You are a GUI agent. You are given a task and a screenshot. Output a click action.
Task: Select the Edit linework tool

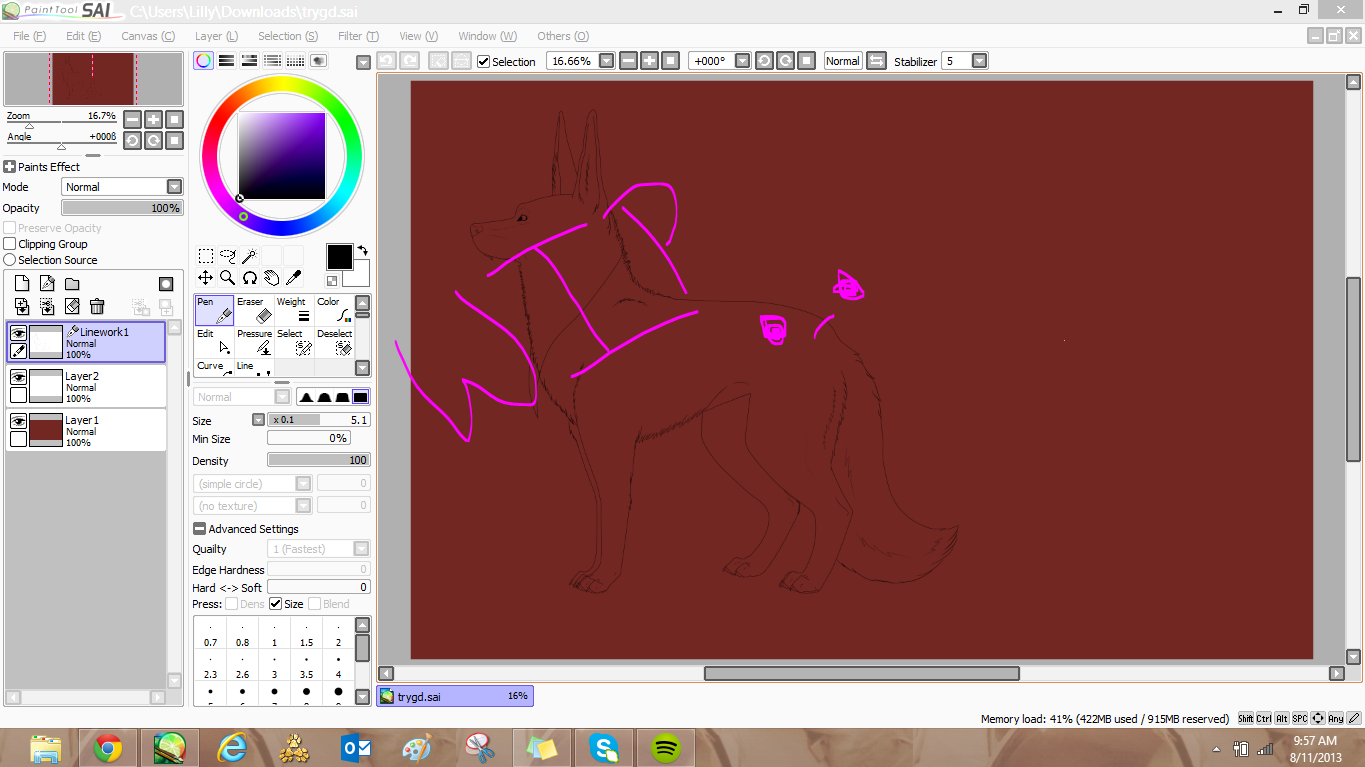(x=214, y=342)
